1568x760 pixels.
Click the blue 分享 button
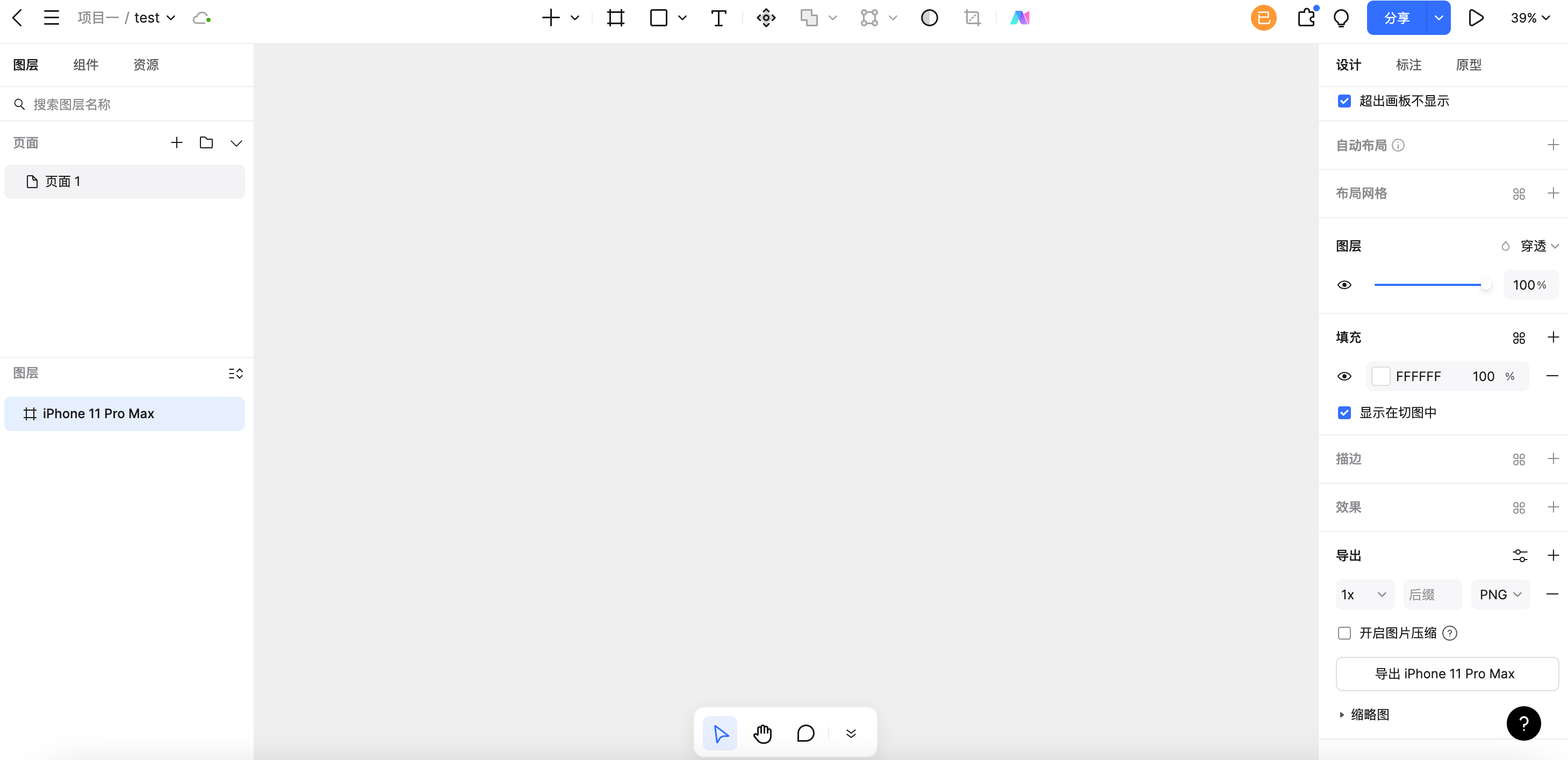[x=1397, y=18]
